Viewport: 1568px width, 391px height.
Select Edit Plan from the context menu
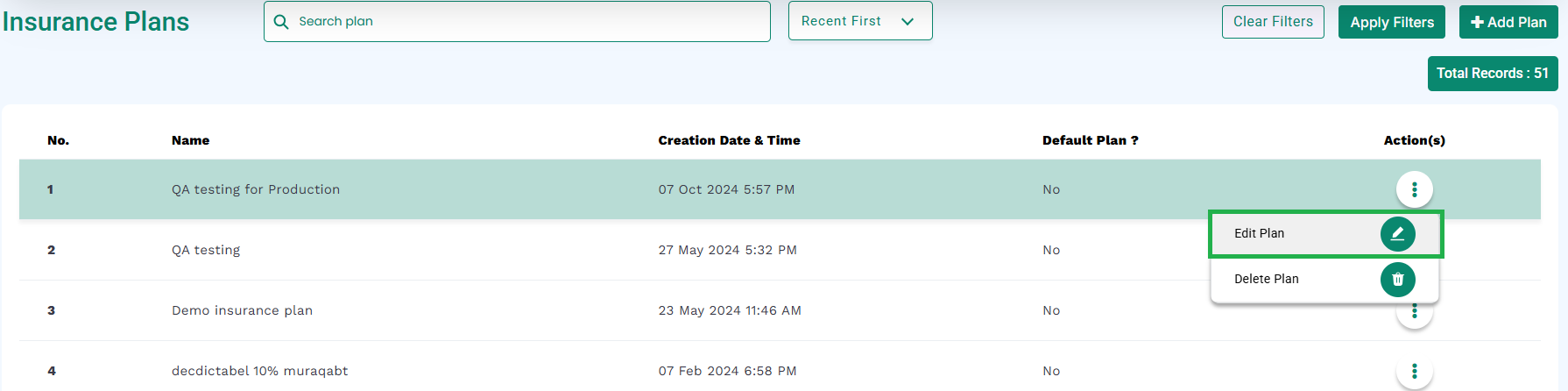(x=1325, y=233)
